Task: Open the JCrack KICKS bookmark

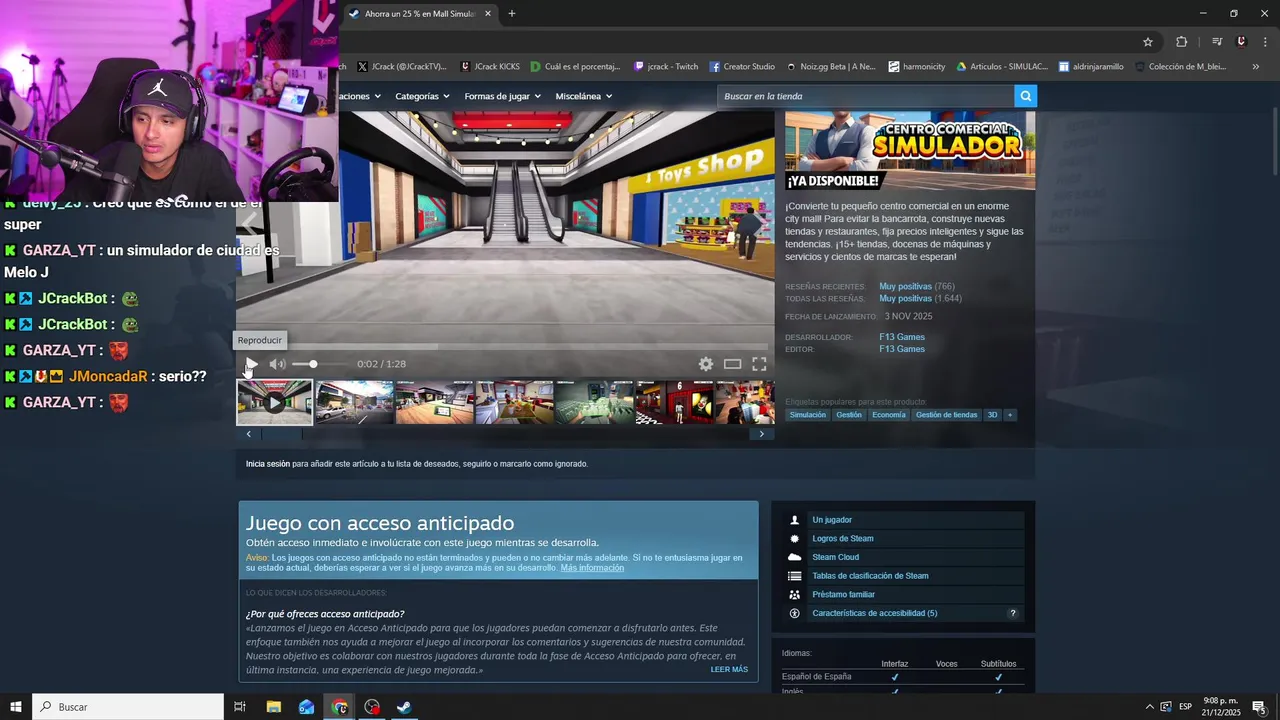Action: (490, 67)
